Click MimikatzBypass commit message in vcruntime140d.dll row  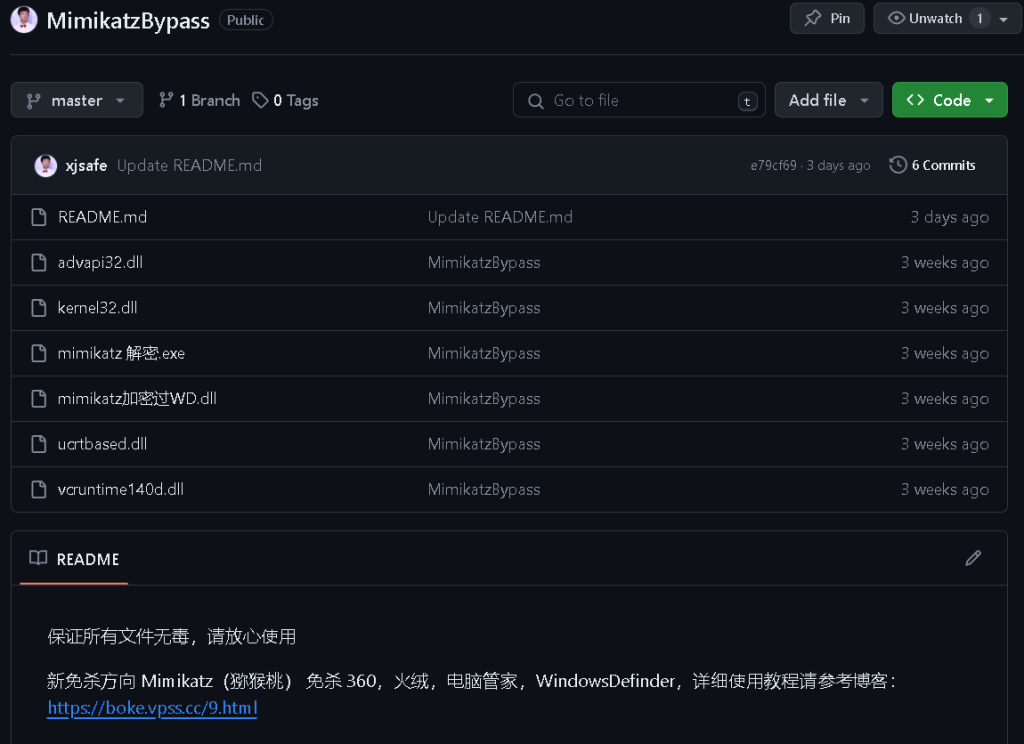(484, 489)
